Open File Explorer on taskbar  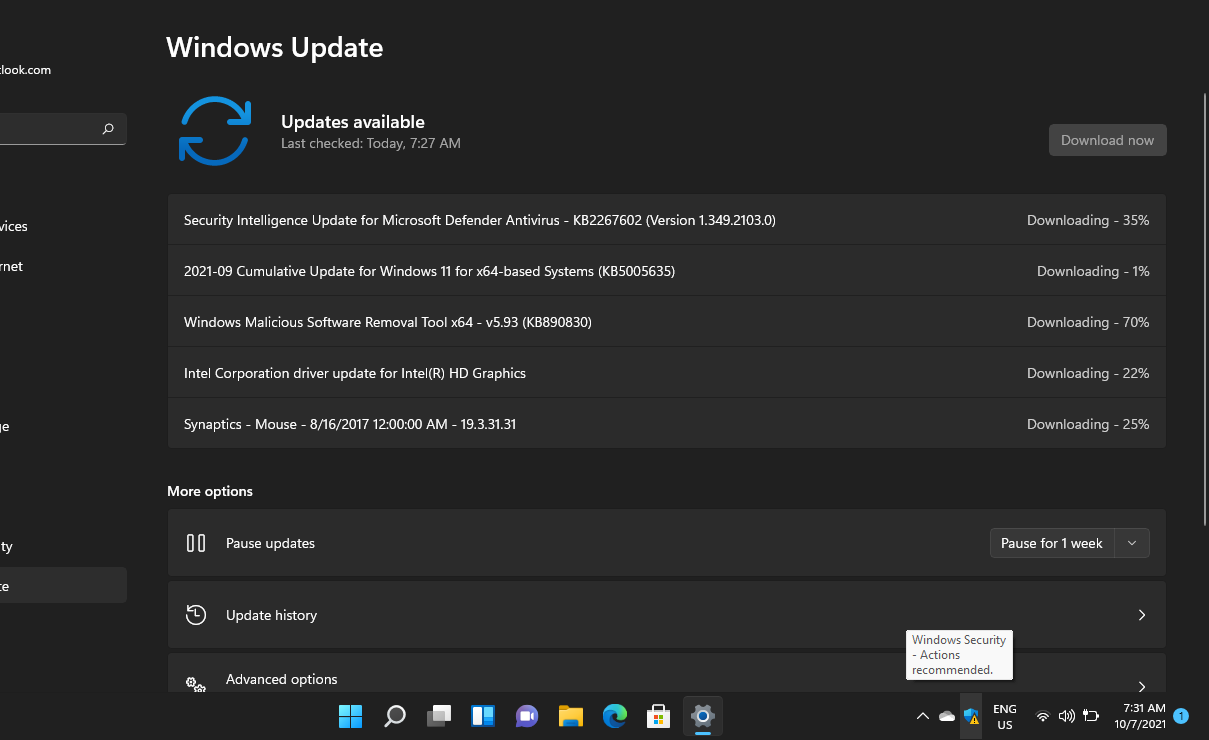tap(571, 716)
